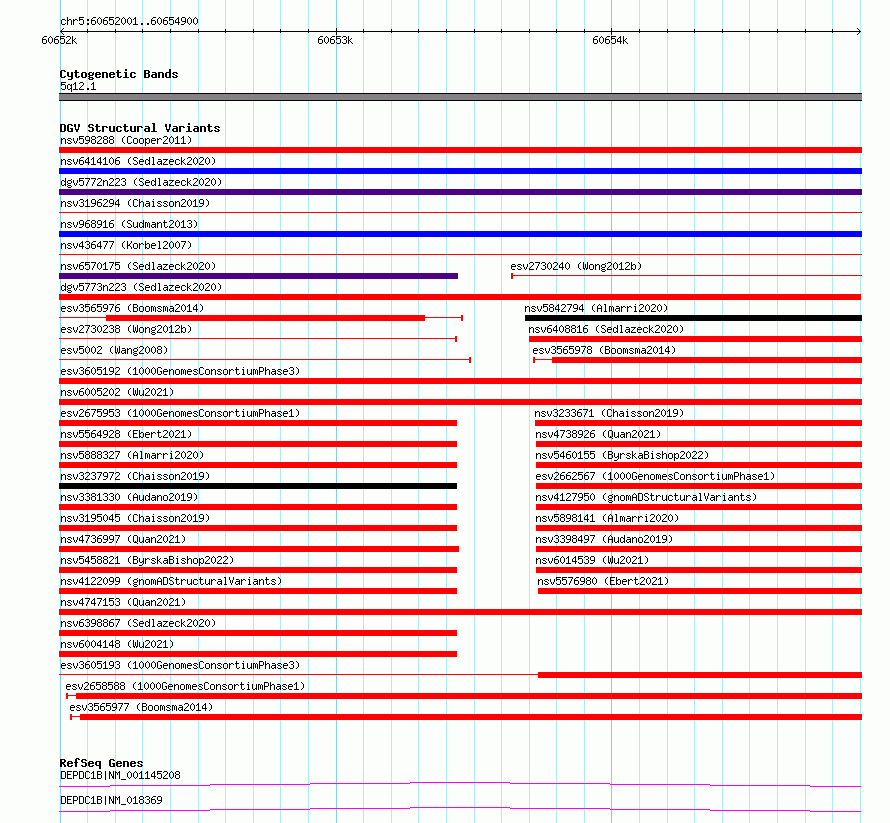Viewport: 890px width, 823px height.
Task: Click nsv6570175 (Sedlazeck2020) label
Action: tap(138, 266)
